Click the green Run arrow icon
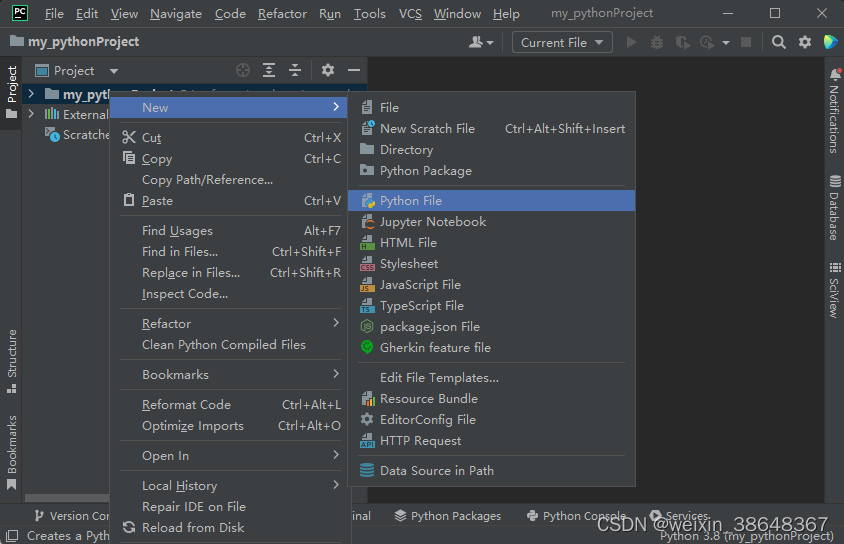 (x=631, y=42)
